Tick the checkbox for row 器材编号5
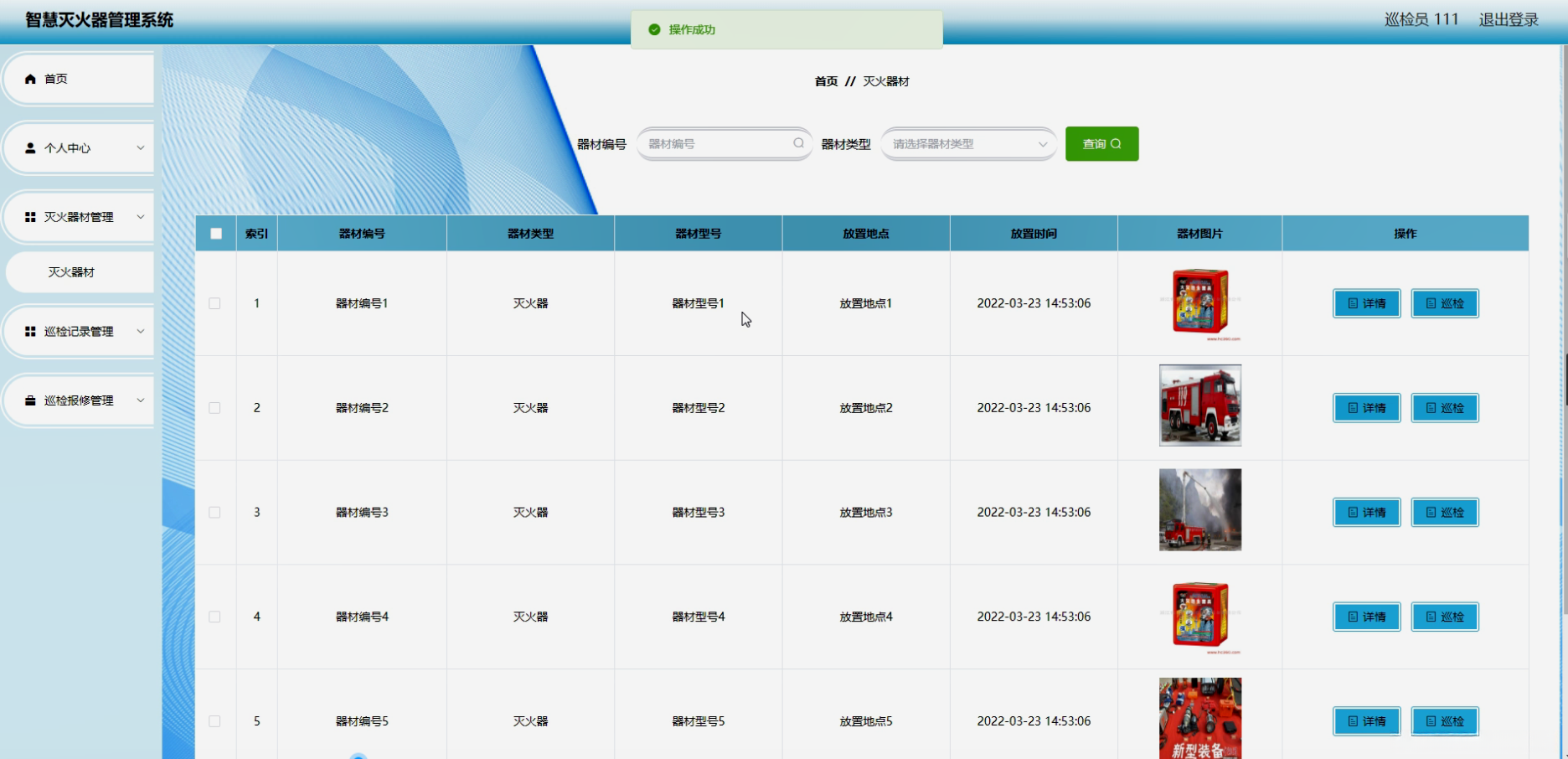This screenshot has width=1568, height=759. [x=214, y=721]
